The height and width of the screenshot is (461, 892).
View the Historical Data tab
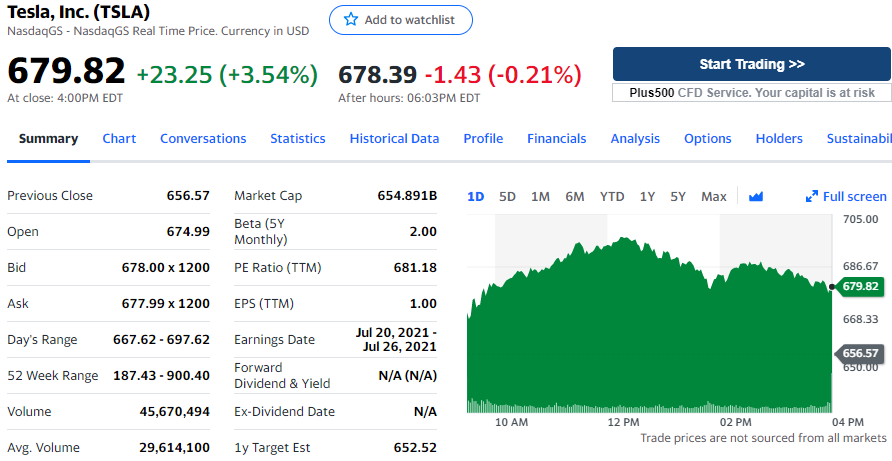click(x=394, y=139)
